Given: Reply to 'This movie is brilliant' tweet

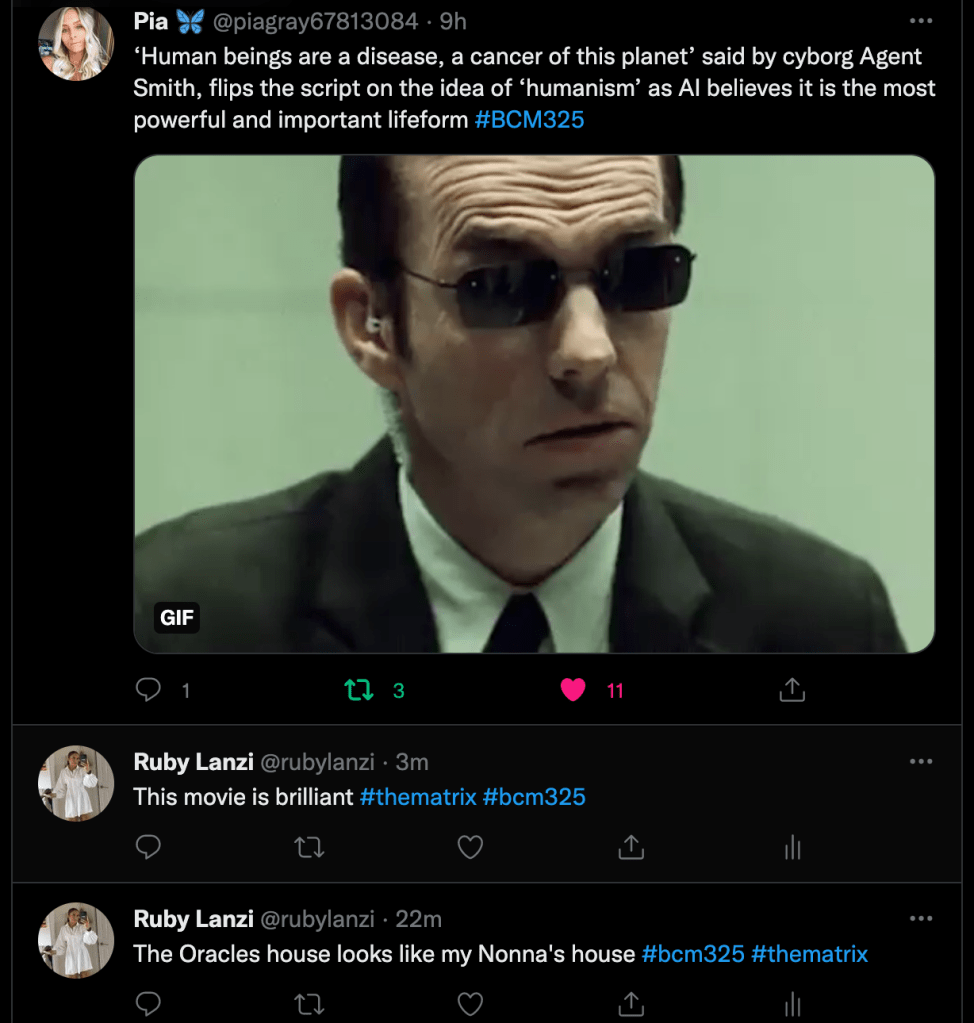Looking at the screenshot, I should (x=148, y=848).
